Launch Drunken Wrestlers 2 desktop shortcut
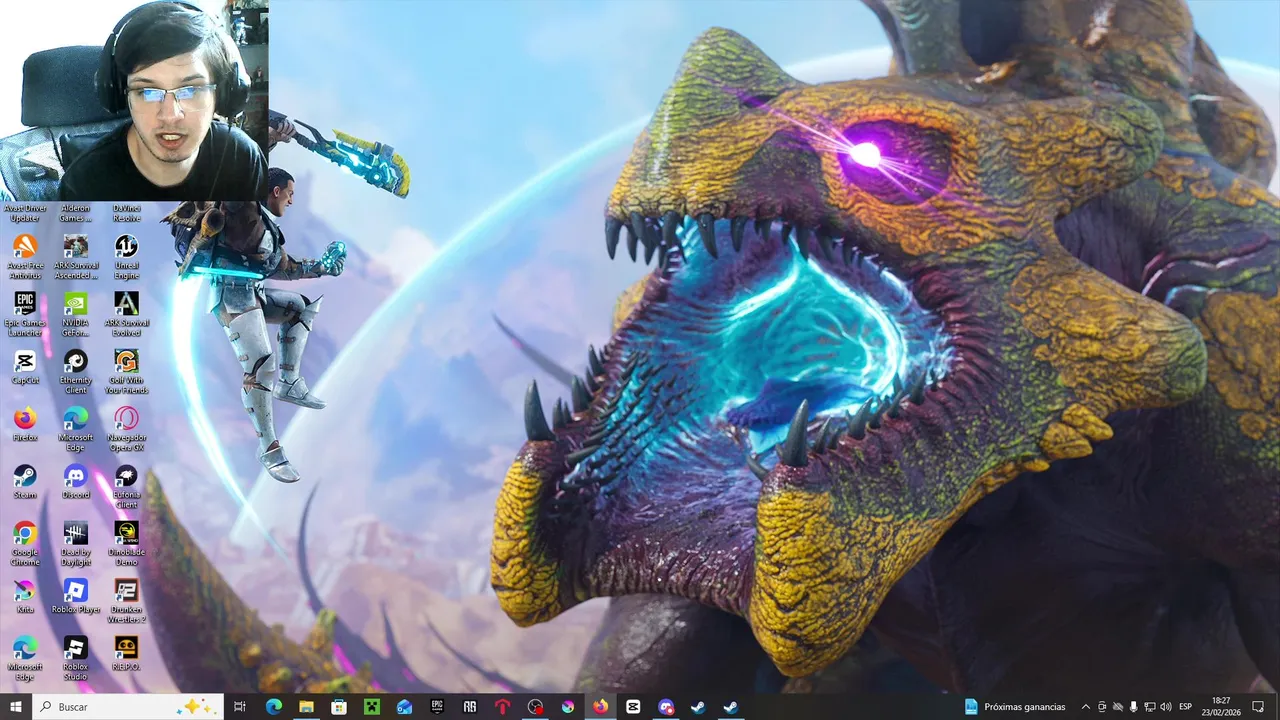 coord(126,600)
